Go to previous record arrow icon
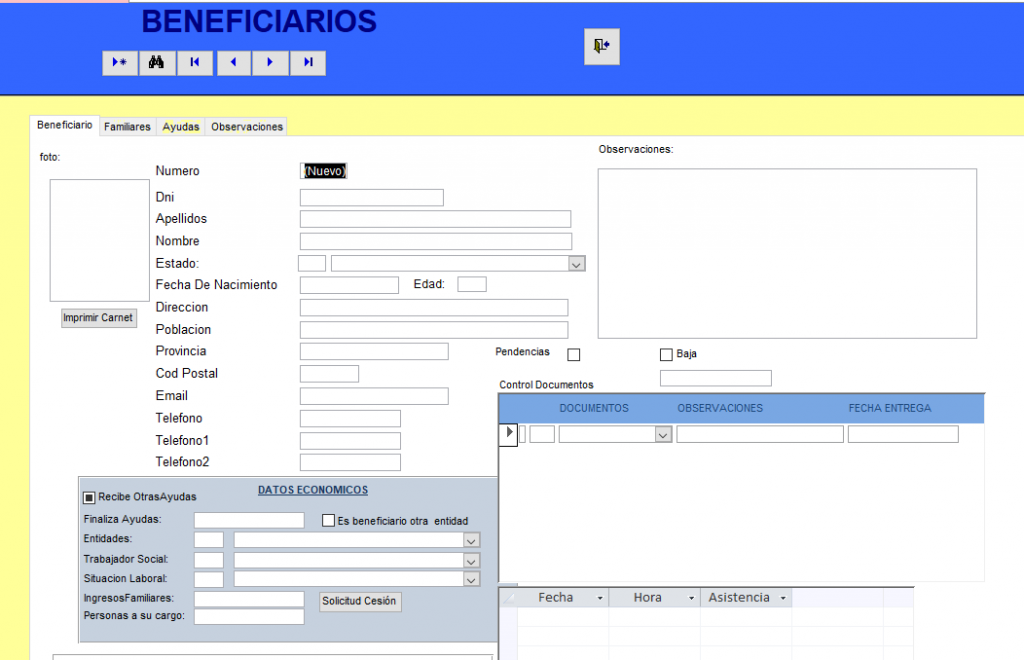Image resolution: width=1024 pixels, height=660 pixels. point(232,63)
